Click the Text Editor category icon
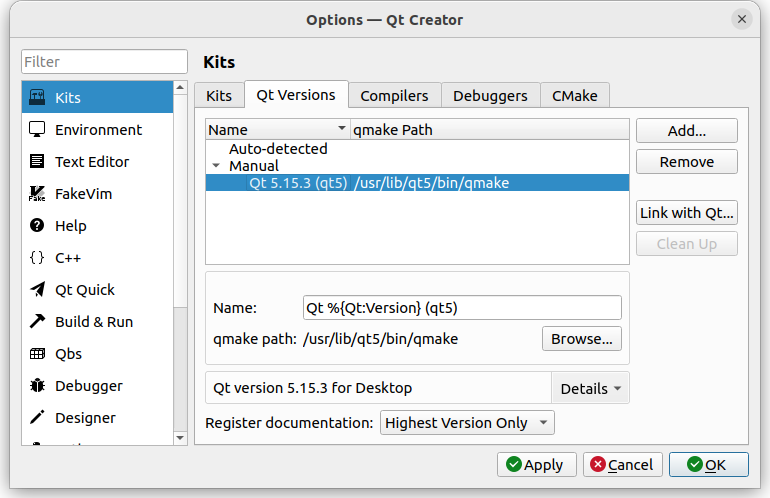This screenshot has width=770, height=498. pos(37,161)
